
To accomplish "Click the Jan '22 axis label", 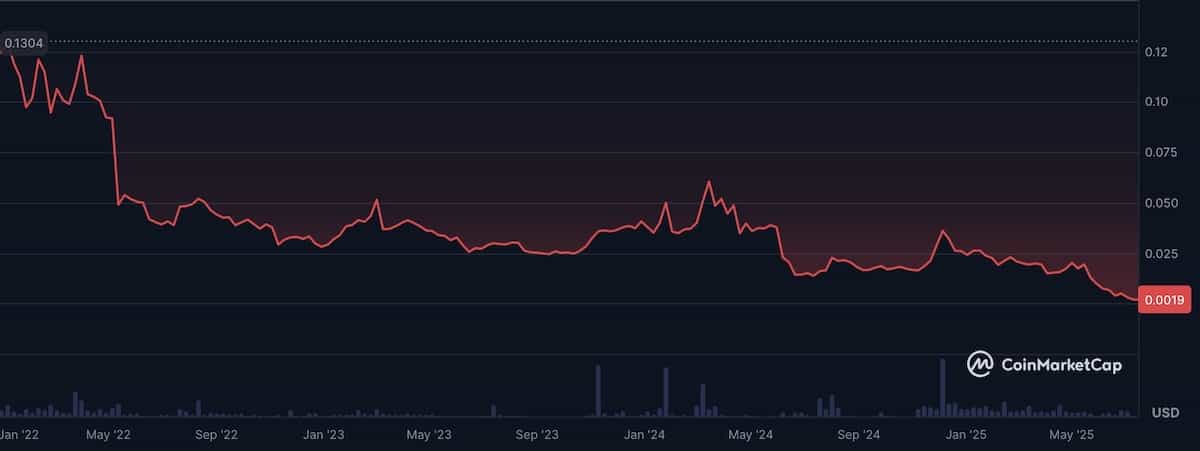I will click(x=19, y=435).
